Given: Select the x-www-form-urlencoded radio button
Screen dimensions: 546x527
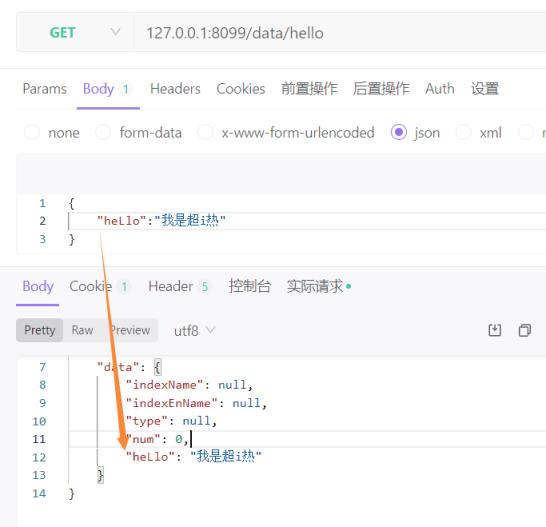Looking at the screenshot, I should tap(205, 132).
